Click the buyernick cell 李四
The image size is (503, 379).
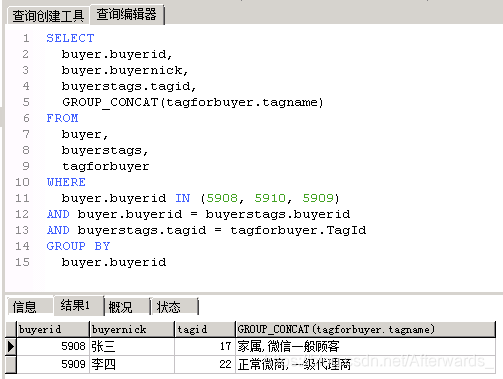coord(132,364)
